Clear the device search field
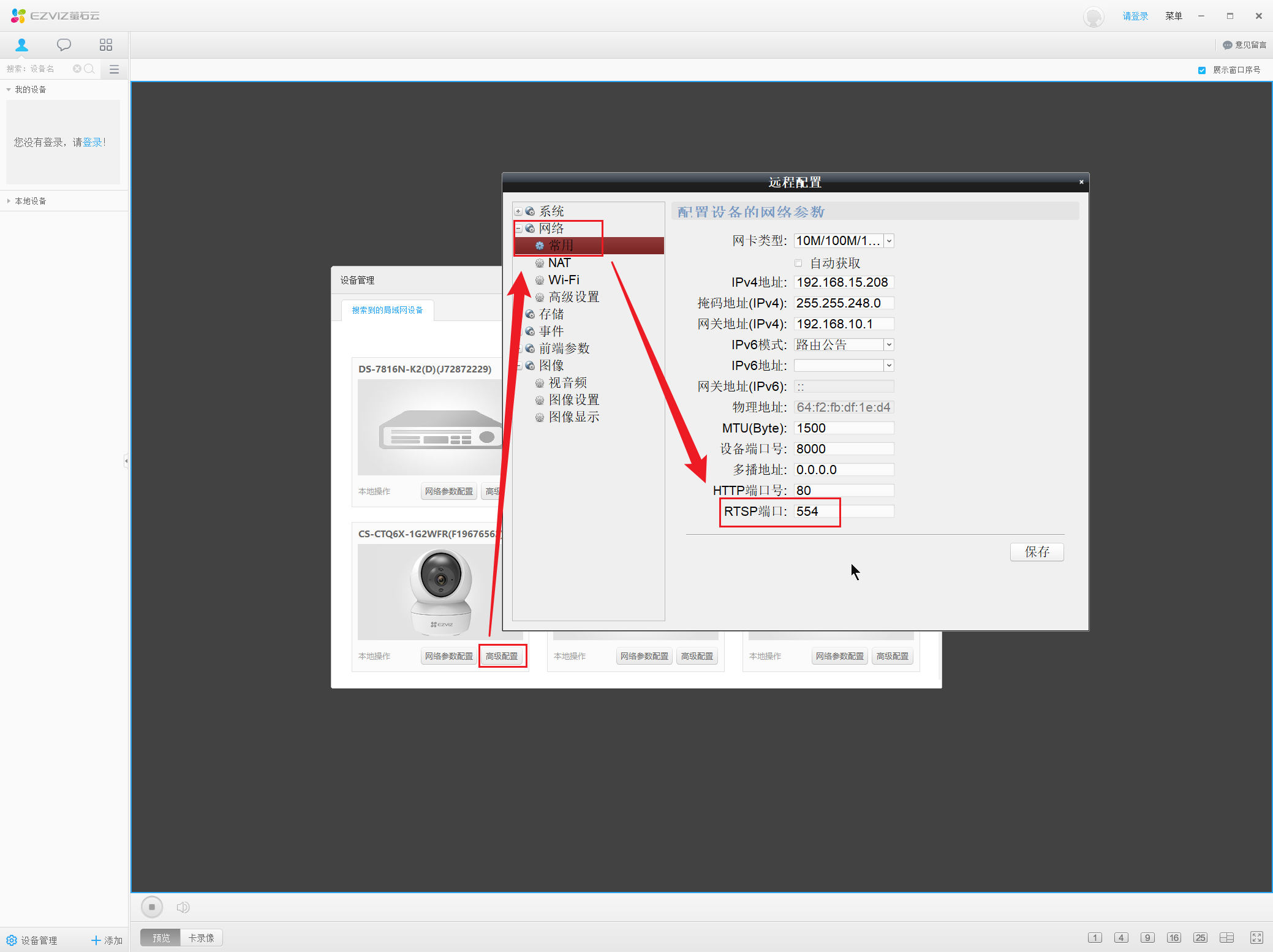Viewport: 1273px width, 952px height. tap(77, 69)
